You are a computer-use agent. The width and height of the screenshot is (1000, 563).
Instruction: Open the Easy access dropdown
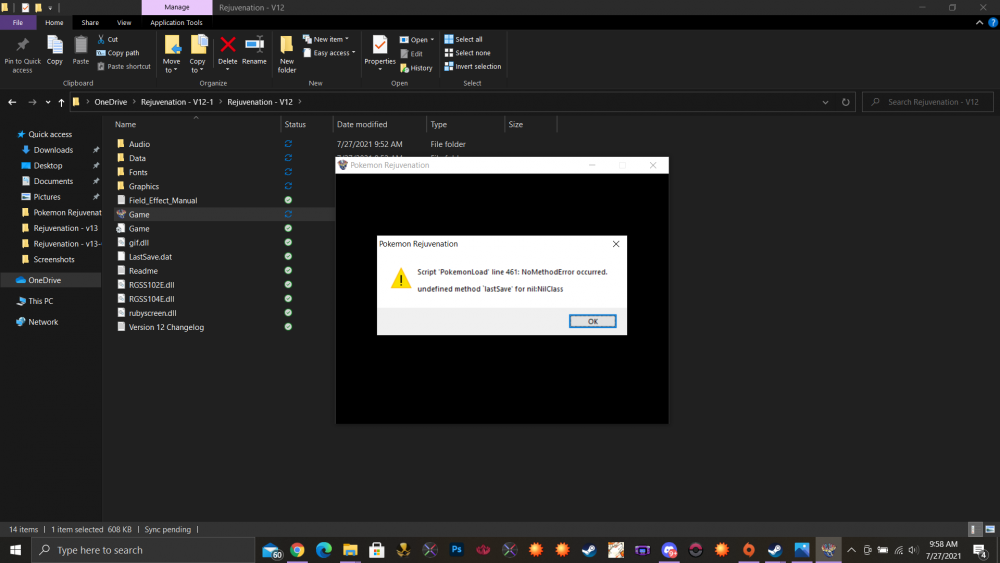329,53
